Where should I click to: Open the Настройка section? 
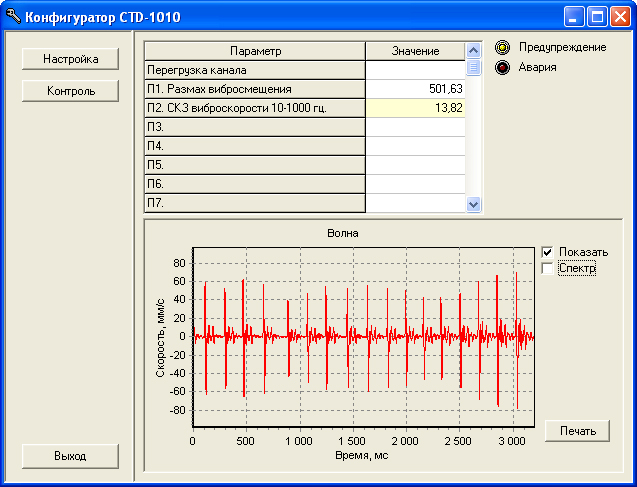(70, 59)
